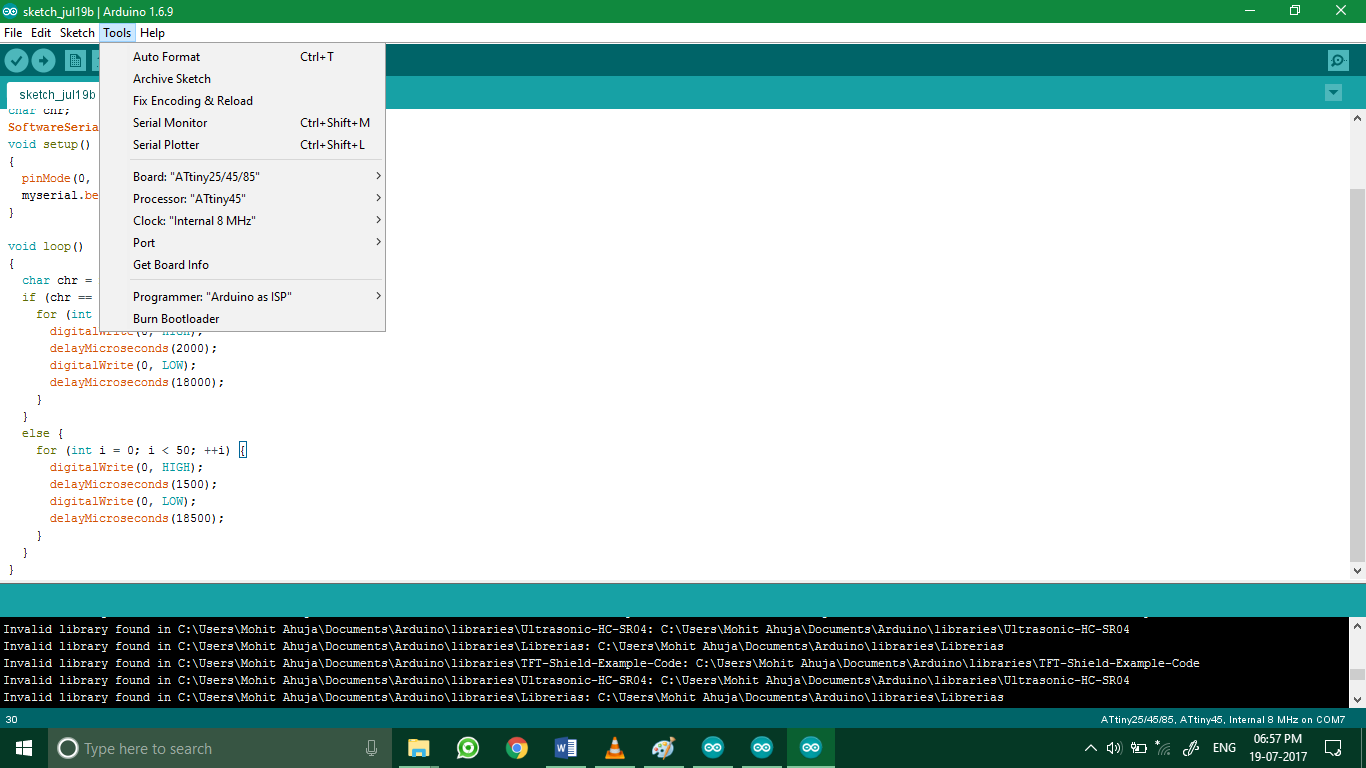Viewport: 1366px width, 768px height.
Task: Open Google Chrome from taskbar
Action: point(516,748)
